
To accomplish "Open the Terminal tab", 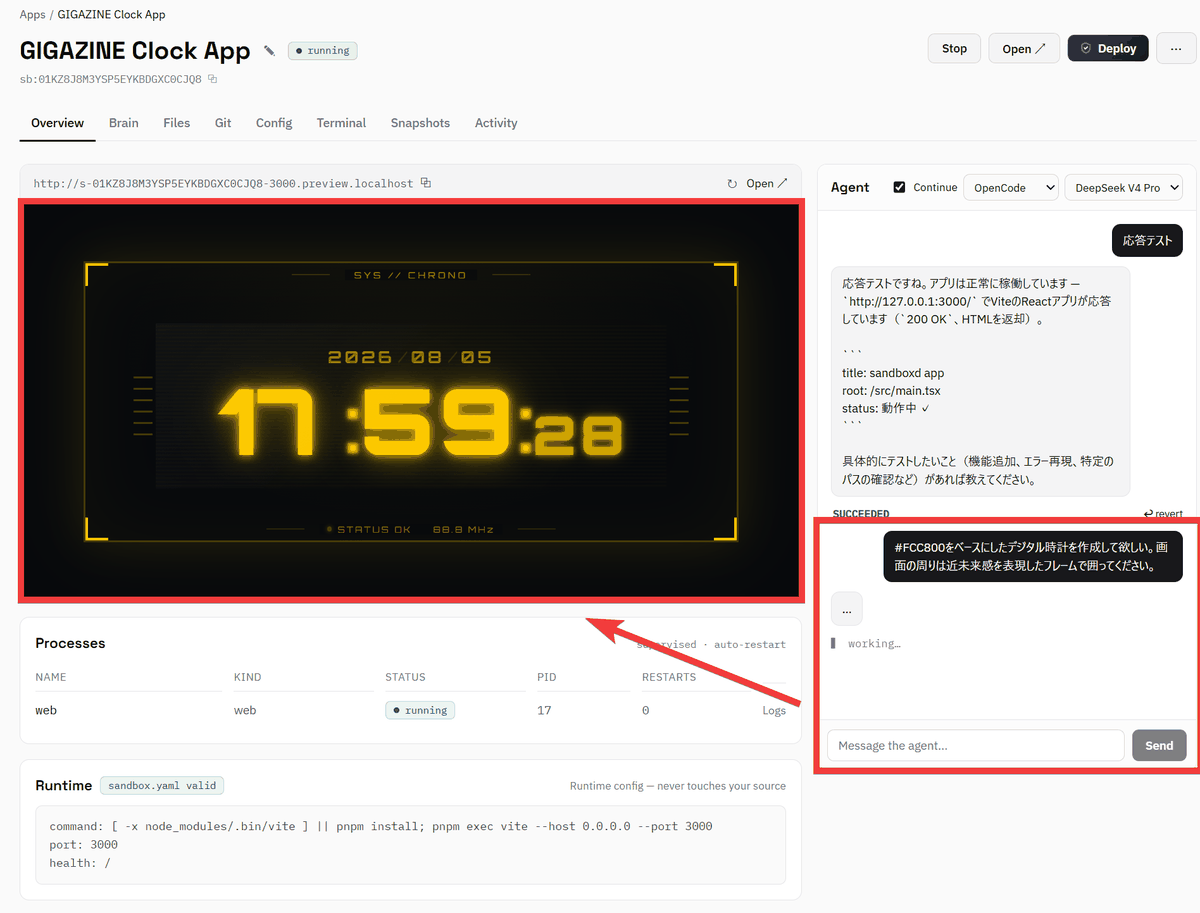I will (342, 123).
